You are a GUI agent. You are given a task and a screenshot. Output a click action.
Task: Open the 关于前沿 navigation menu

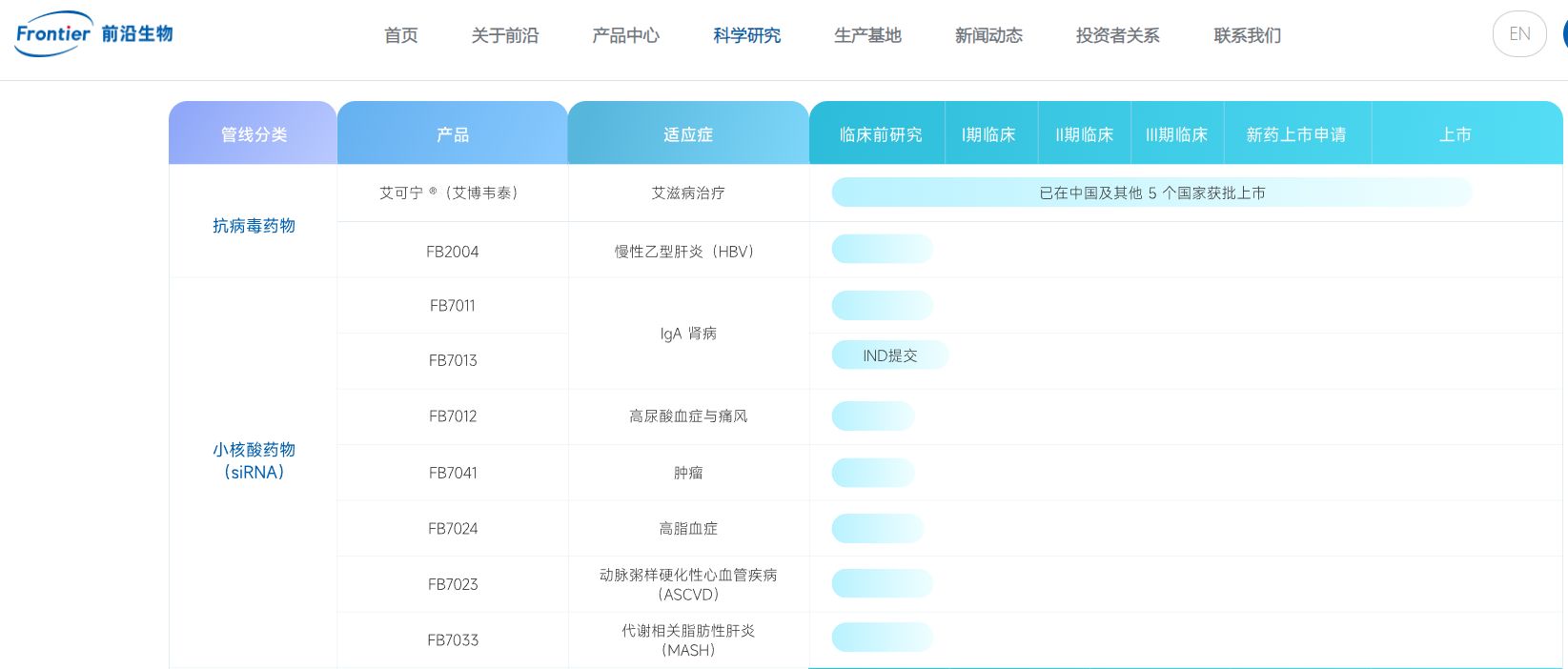click(x=504, y=35)
